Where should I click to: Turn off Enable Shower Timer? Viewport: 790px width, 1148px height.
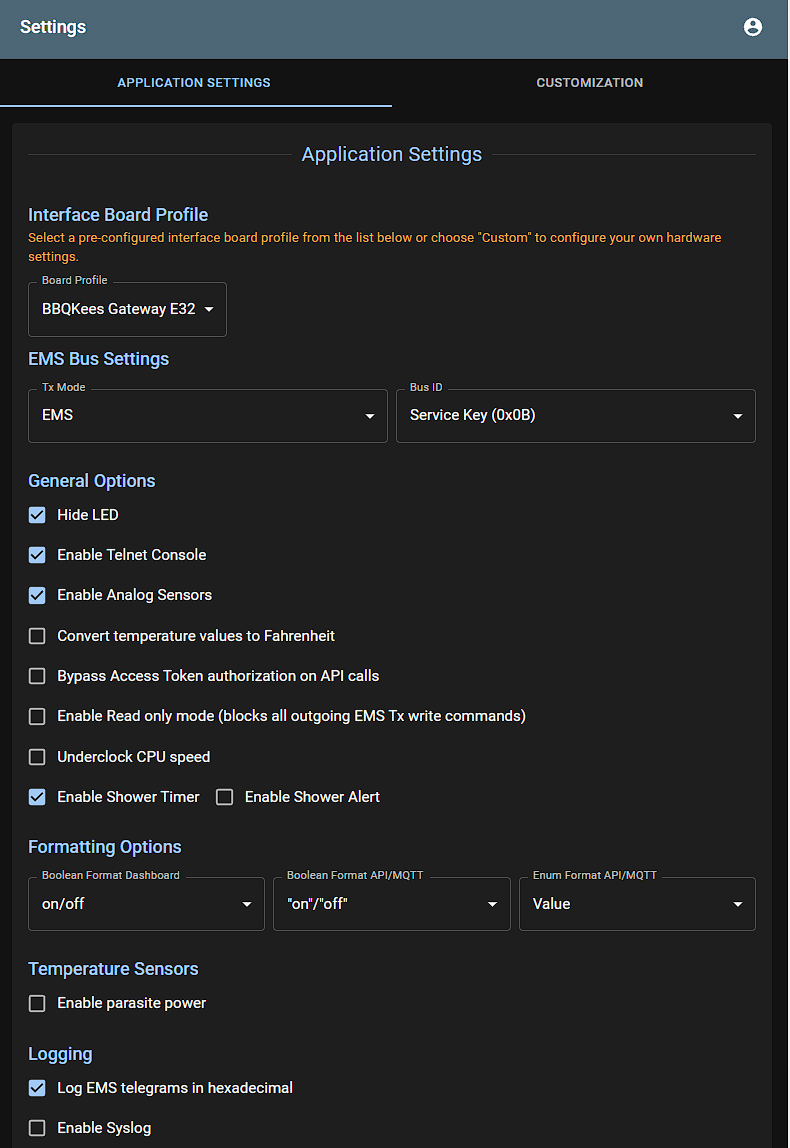click(37, 797)
